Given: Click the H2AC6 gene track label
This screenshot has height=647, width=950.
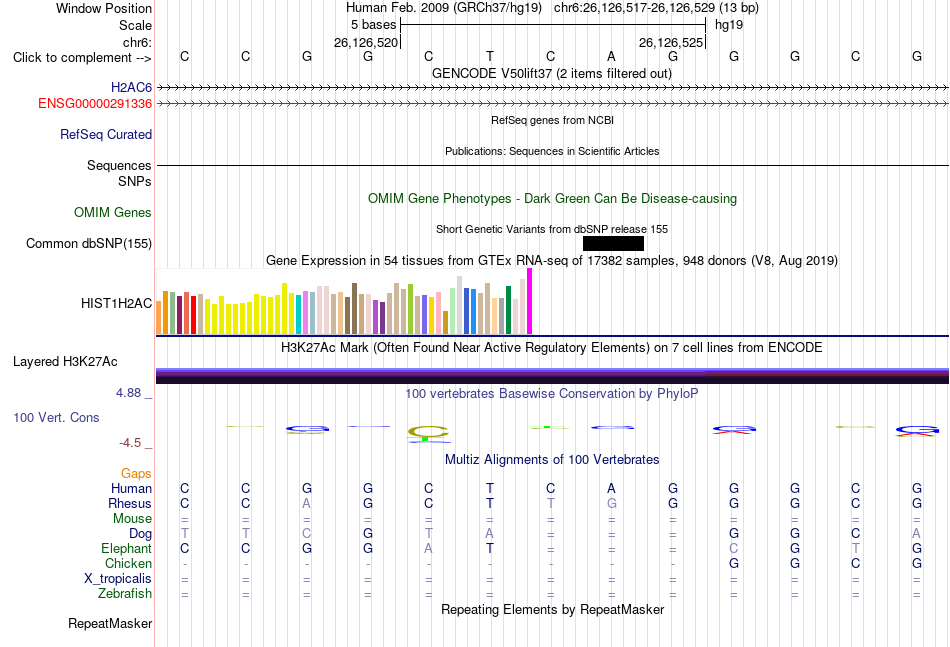Looking at the screenshot, I should [131, 88].
